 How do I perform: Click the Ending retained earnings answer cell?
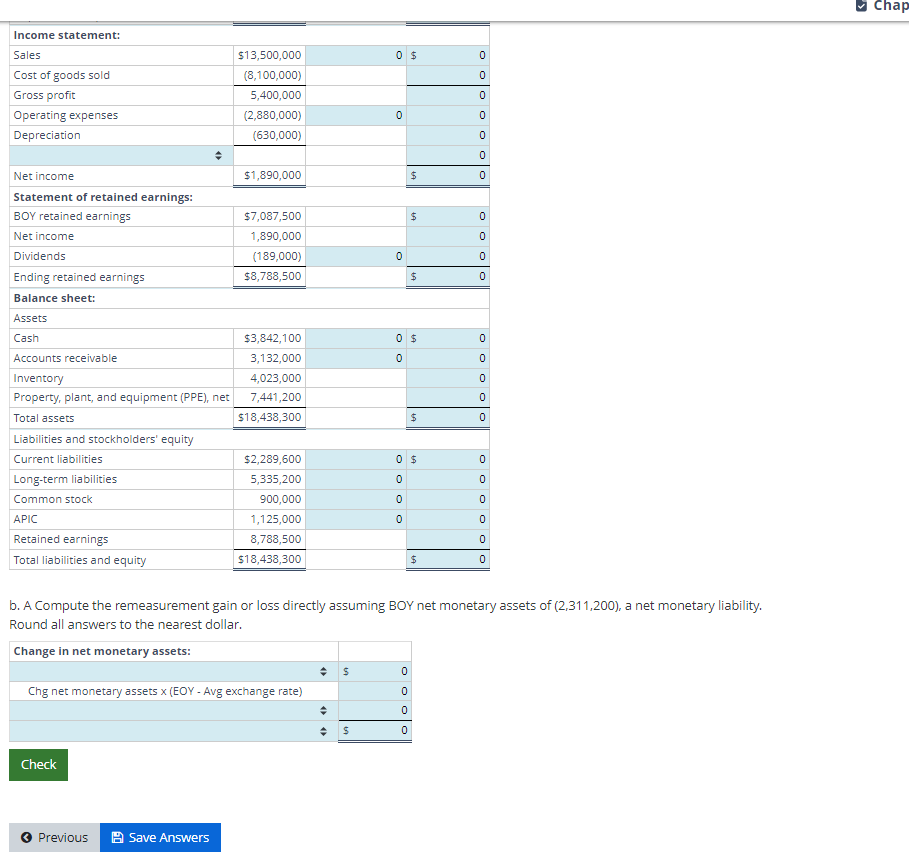[448, 276]
